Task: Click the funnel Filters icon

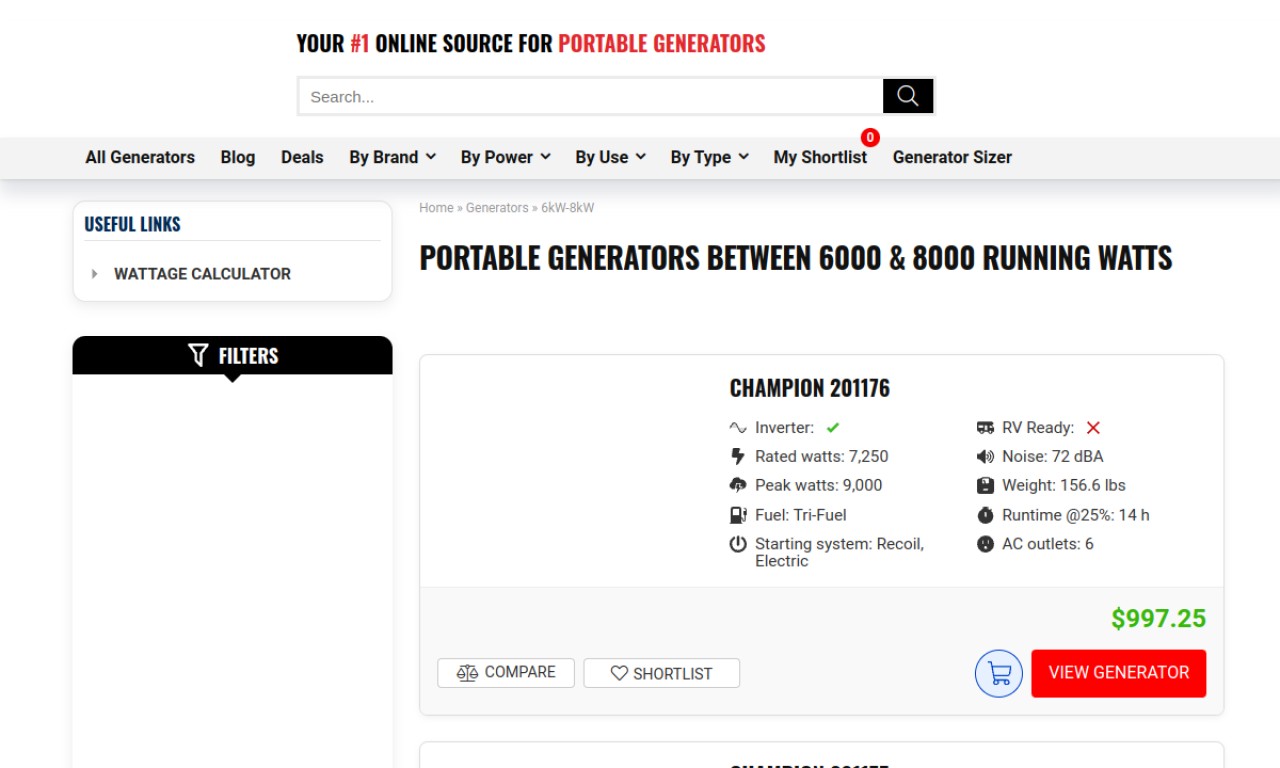Action: 198,355
